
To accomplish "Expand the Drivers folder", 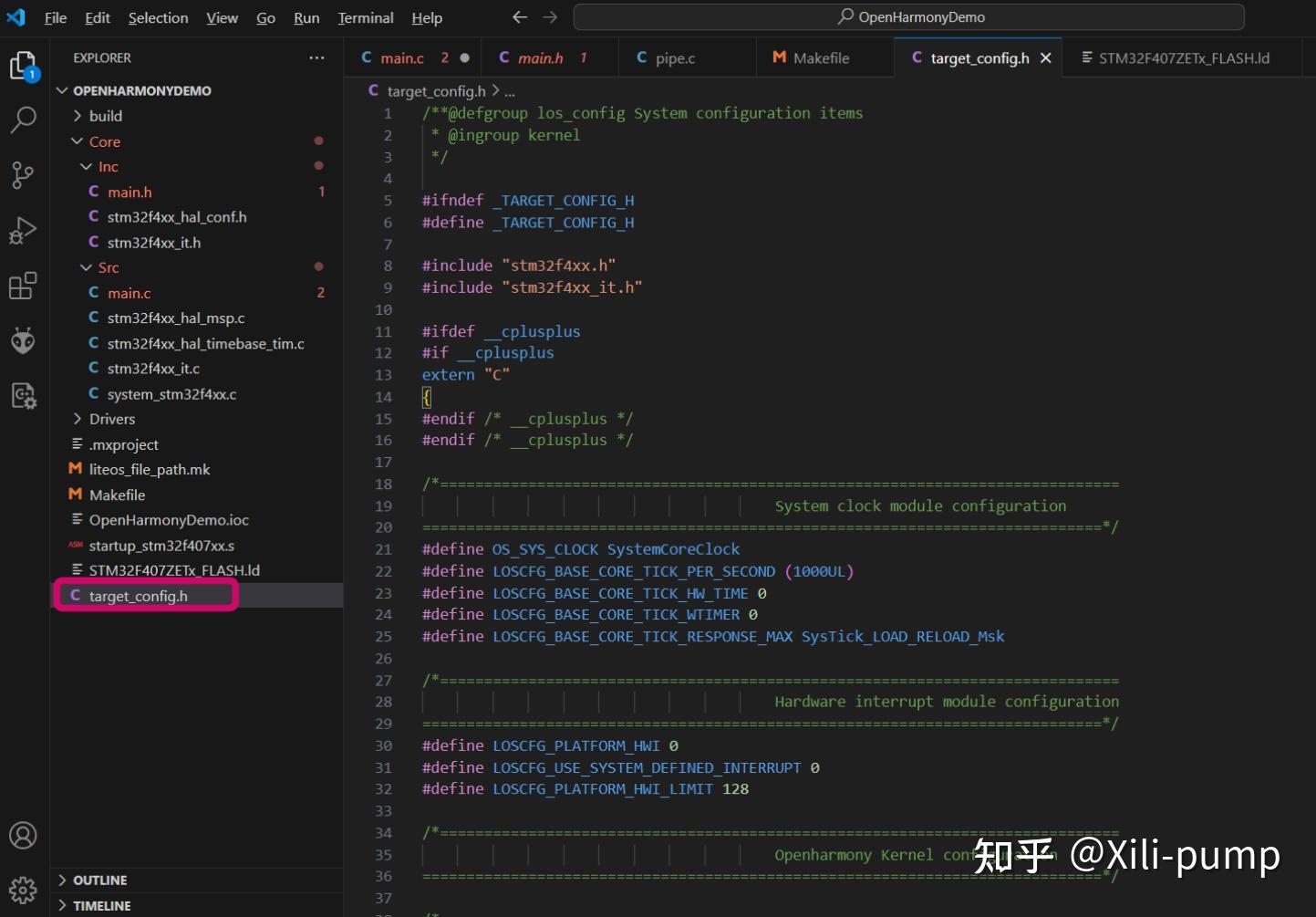I will (x=111, y=419).
